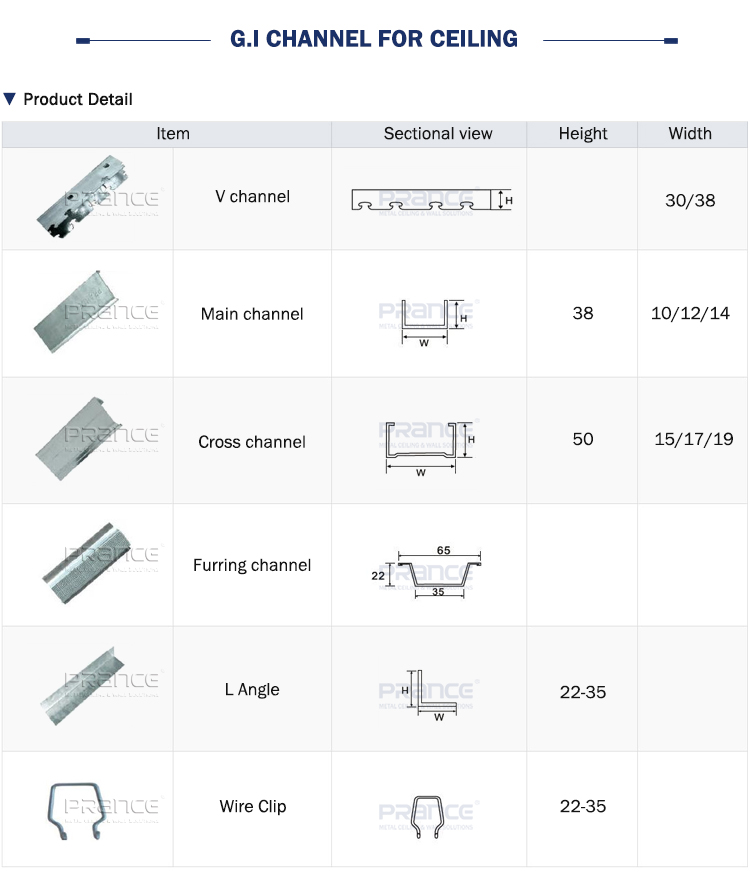The height and width of the screenshot is (893, 750).
Task: Click the G.I CHANNEL FOR CEILING title
Action: 374,40
